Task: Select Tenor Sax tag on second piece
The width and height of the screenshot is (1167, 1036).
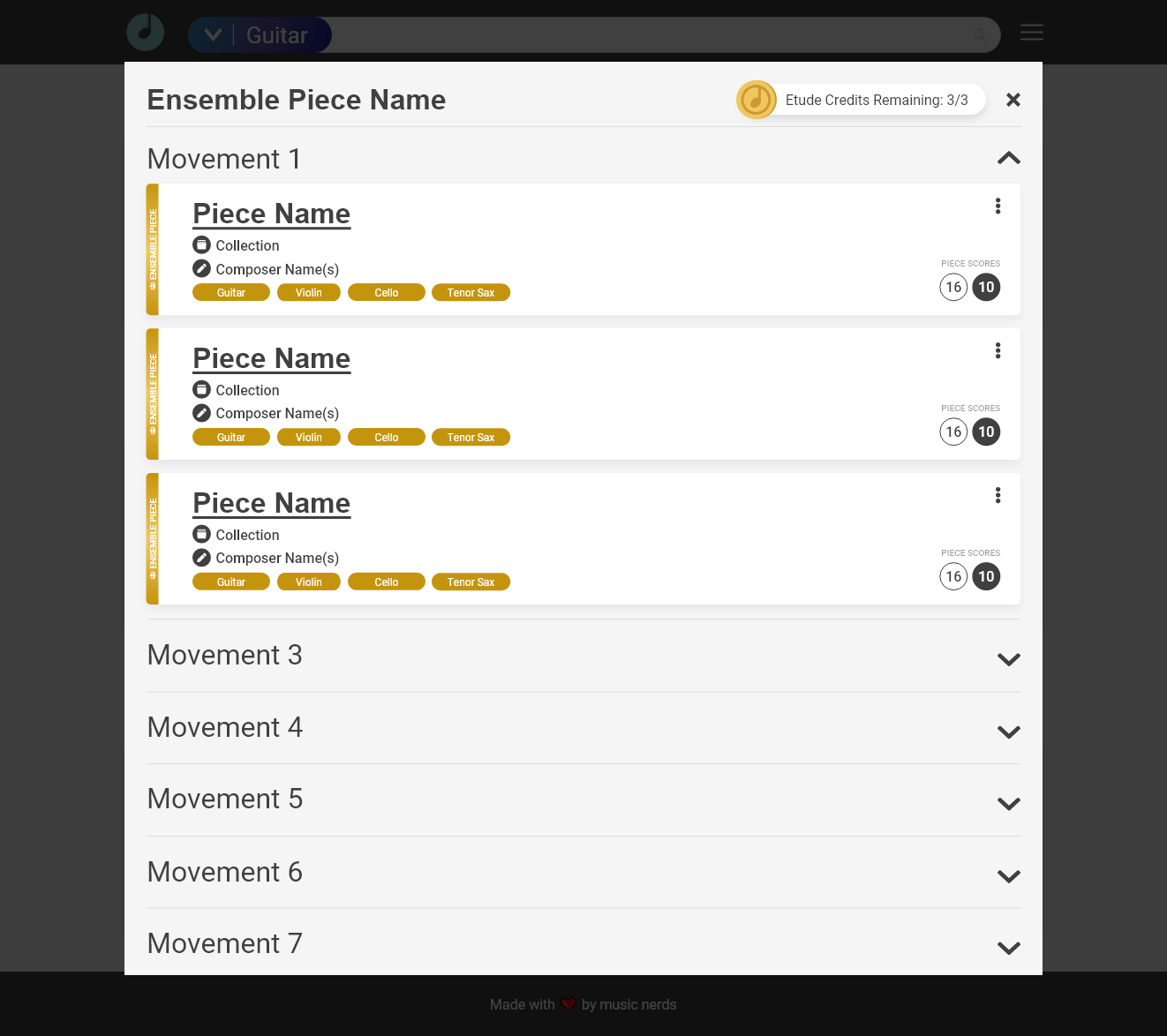Action: (x=471, y=438)
